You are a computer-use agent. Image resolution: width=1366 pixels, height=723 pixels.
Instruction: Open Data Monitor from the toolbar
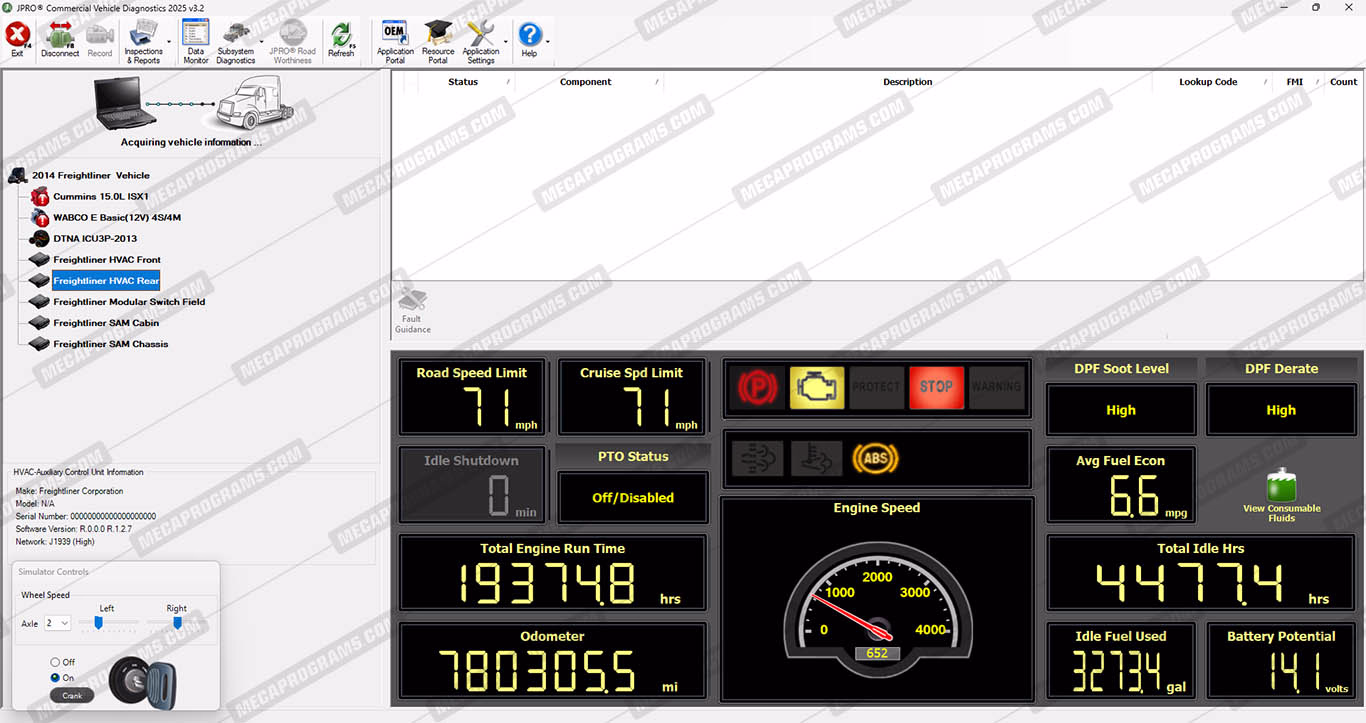click(196, 40)
